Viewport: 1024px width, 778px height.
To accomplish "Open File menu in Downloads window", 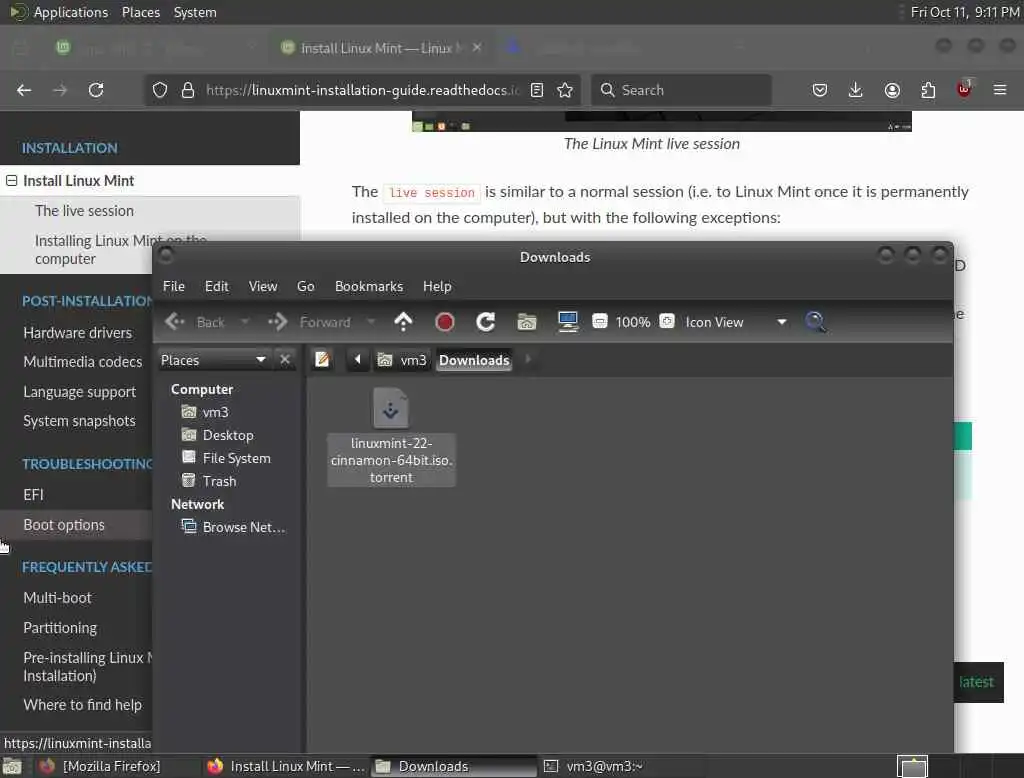I will point(174,286).
